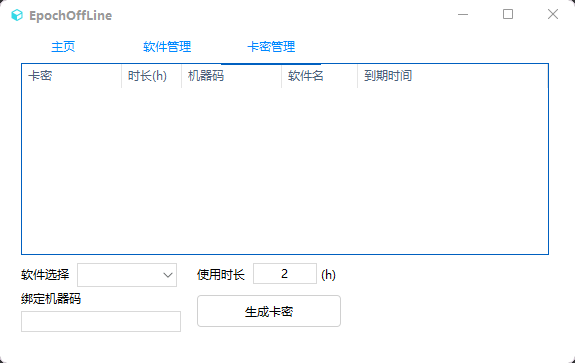Click the 使用时长 label text

pyautogui.click(x=221, y=275)
